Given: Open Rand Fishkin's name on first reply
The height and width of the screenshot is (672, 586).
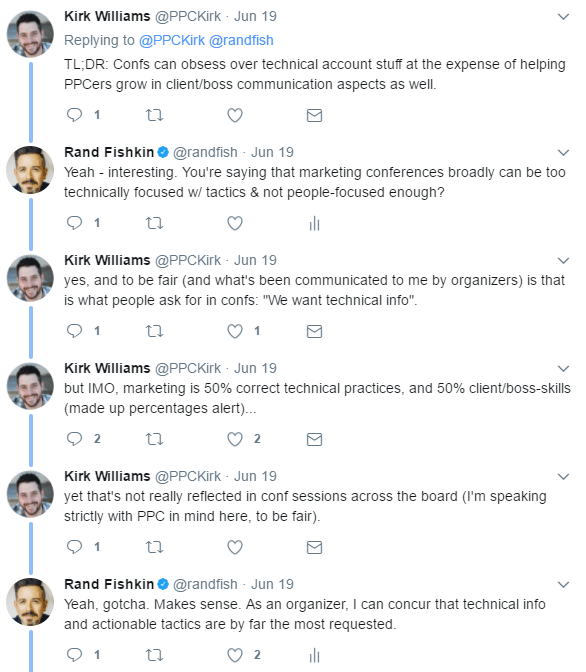Looking at the screenshot, I should click(109, 152).
